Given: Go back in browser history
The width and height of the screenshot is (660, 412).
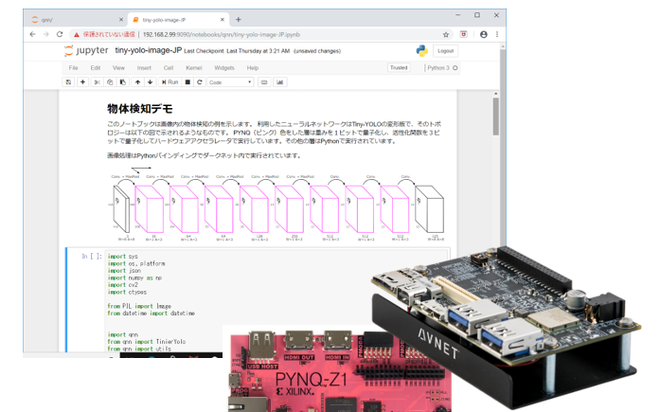Looking at the screenshot, I should click(x=32, y=35).
